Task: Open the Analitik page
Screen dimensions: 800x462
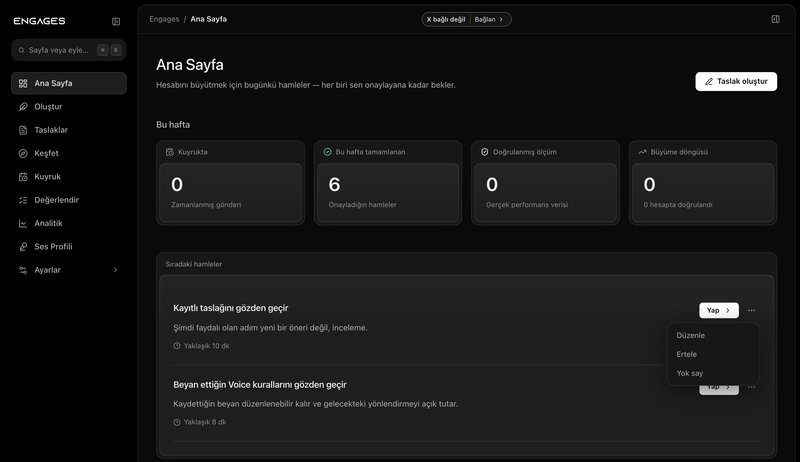Action: pyautogui.click(x=69, y=223)
